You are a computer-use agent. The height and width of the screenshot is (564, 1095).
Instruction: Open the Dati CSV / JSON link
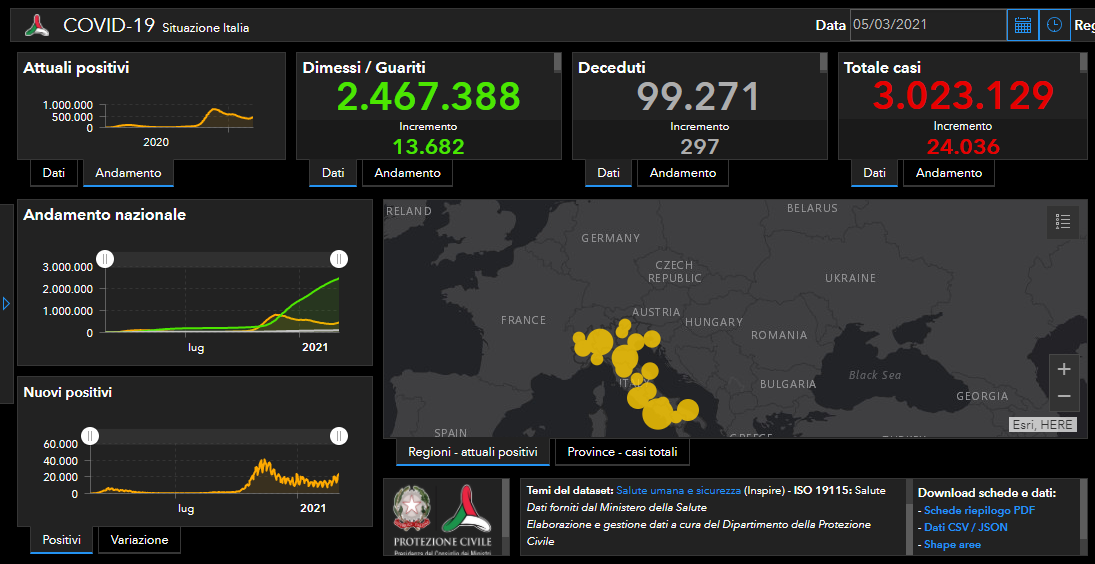(965, 527)
